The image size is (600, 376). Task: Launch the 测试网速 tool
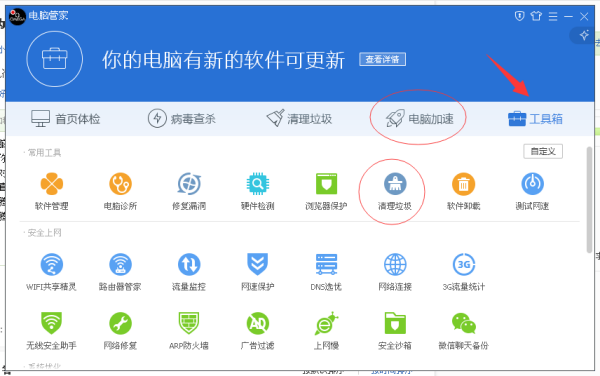532,191
